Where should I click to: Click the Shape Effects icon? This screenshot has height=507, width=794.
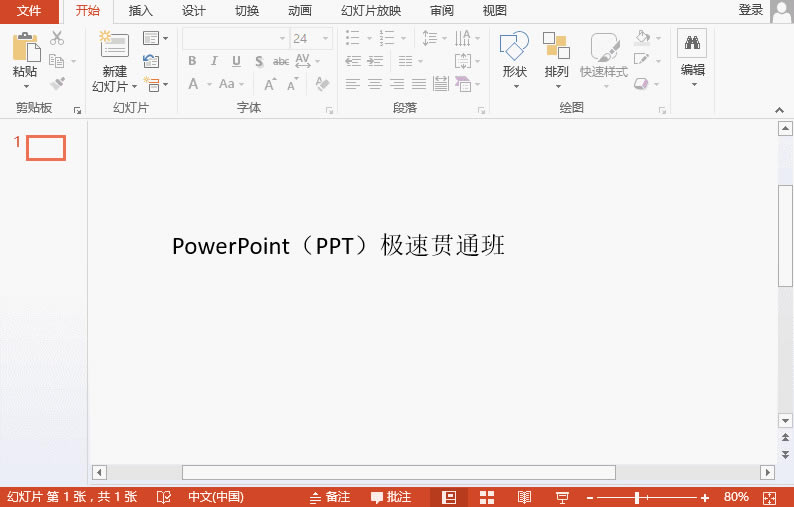point(642,84)
